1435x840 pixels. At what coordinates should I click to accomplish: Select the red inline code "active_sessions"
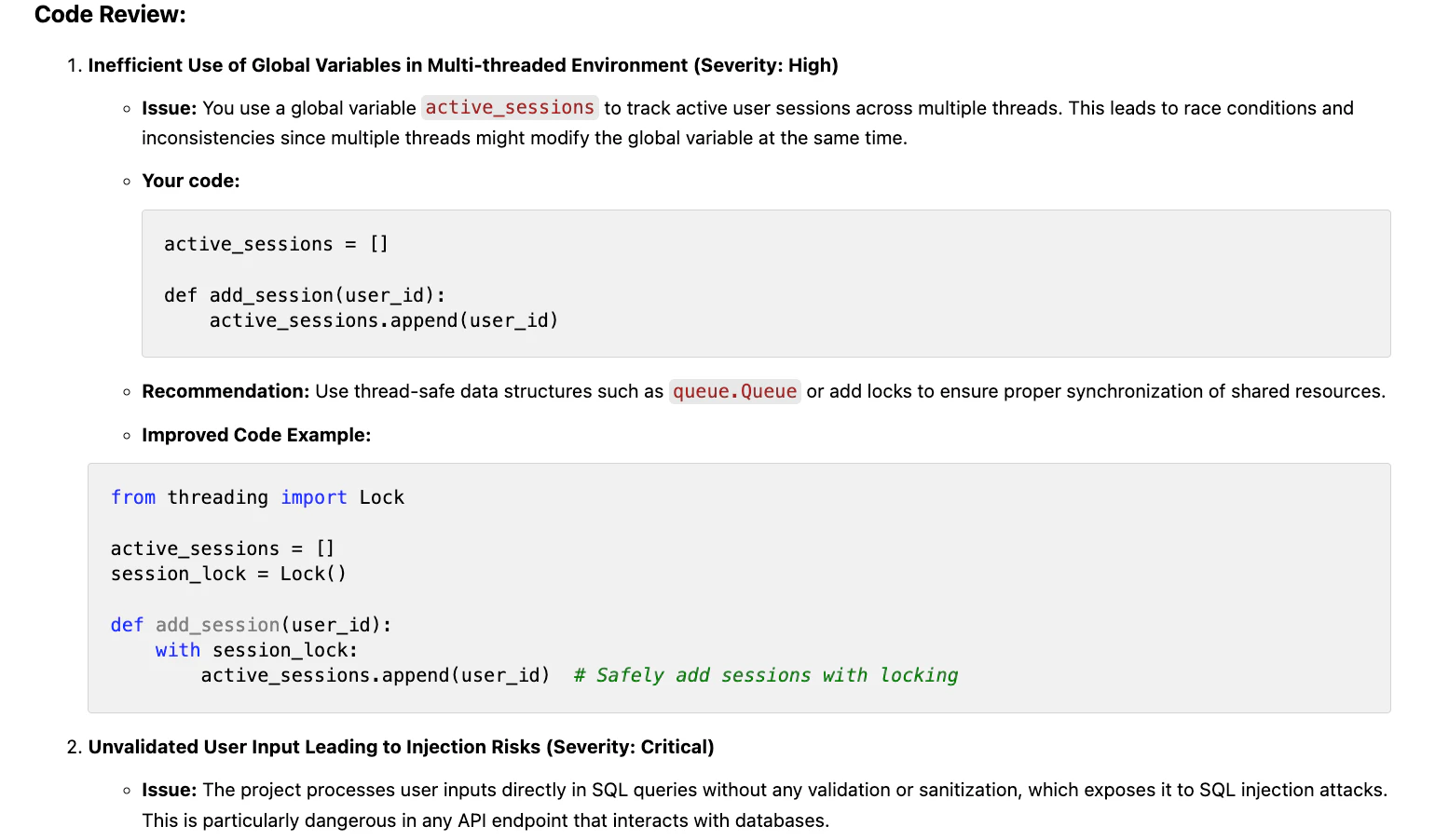coord(509,108)
